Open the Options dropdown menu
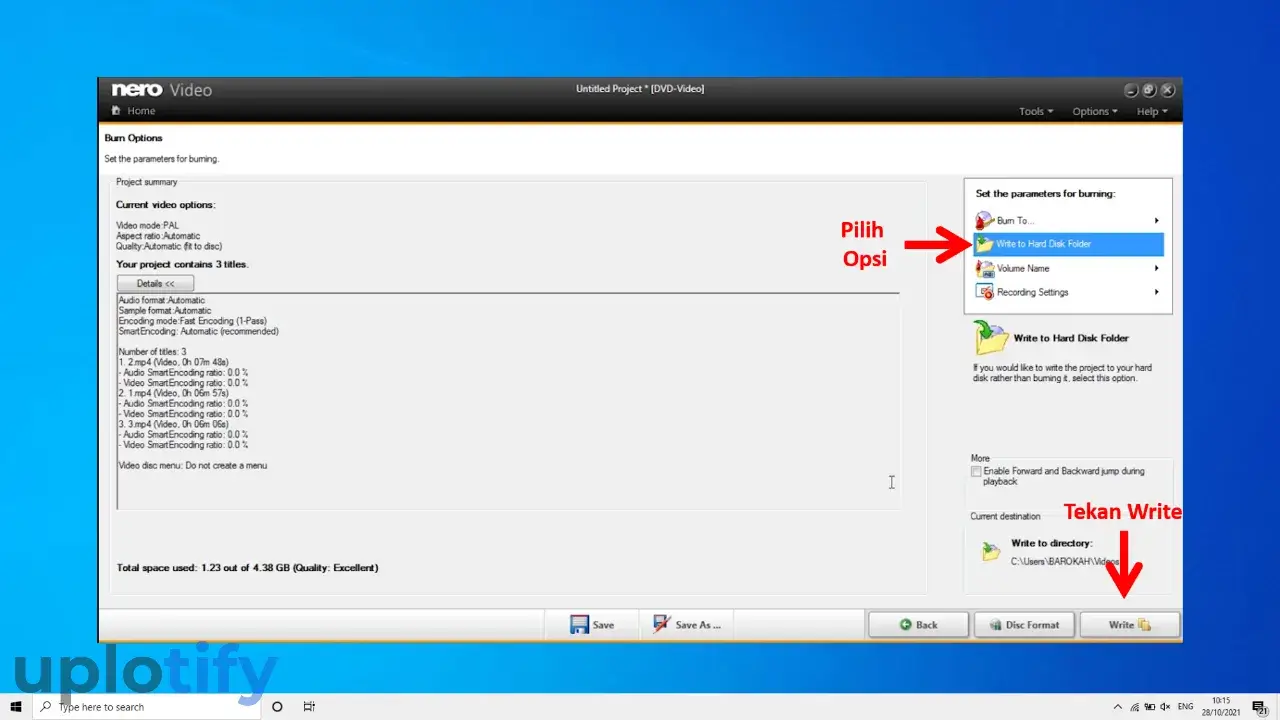The height and width of the screenshot is (720, 1280). [1095, 111]
